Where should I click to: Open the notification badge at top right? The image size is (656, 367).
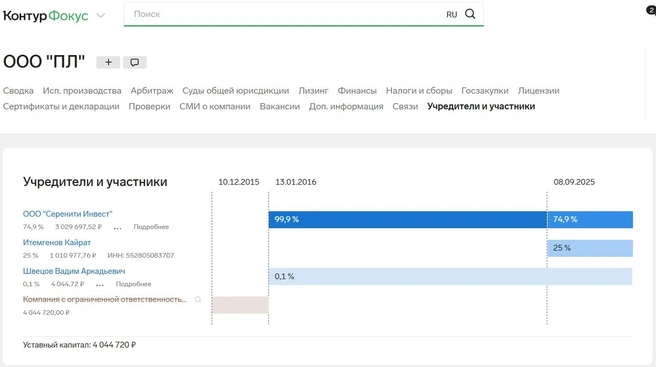pos(651,10)
